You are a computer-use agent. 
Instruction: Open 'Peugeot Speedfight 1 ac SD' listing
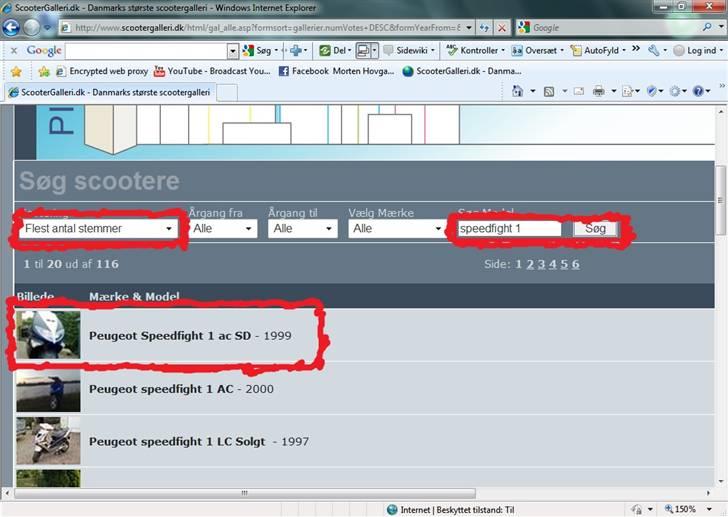click(x=170, y=336)
